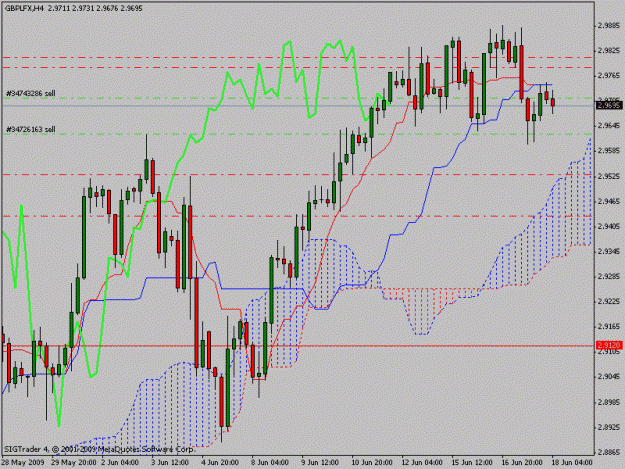Image resolution: width=625 pixels, height=469 pixels.
Task: Click the 2.9465 price axis label
Action: (x=609, y=201)
